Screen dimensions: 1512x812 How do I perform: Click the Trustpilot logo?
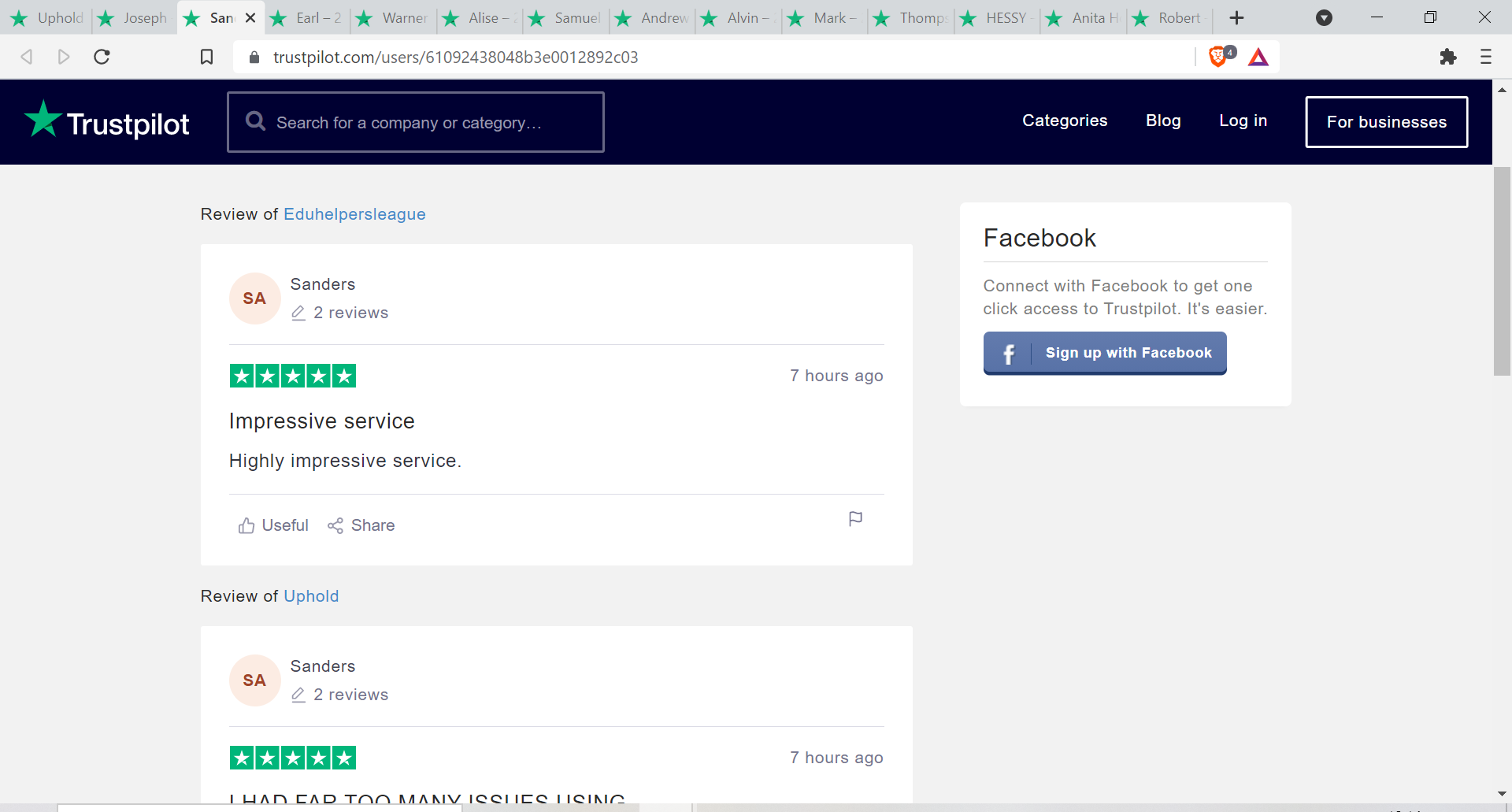pyautogui.click(x=107, y=122)
